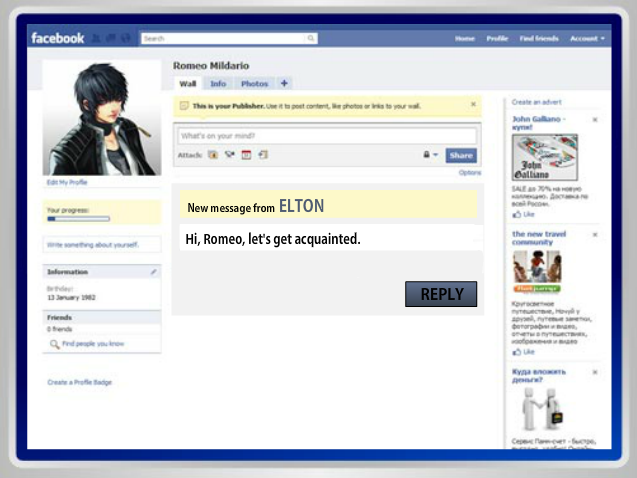The height and width of the screenshot is (478, 637).
Task: Click the facebook logo
Action: pyautogui.click(x=58, y=38)
